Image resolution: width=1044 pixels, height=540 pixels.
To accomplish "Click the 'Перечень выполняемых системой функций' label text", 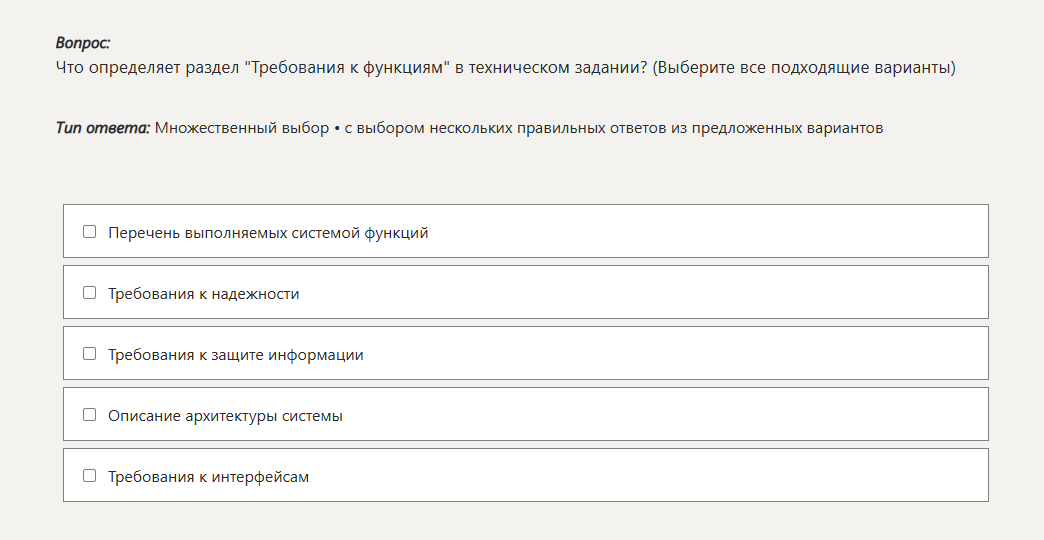I will pos(268,233).
